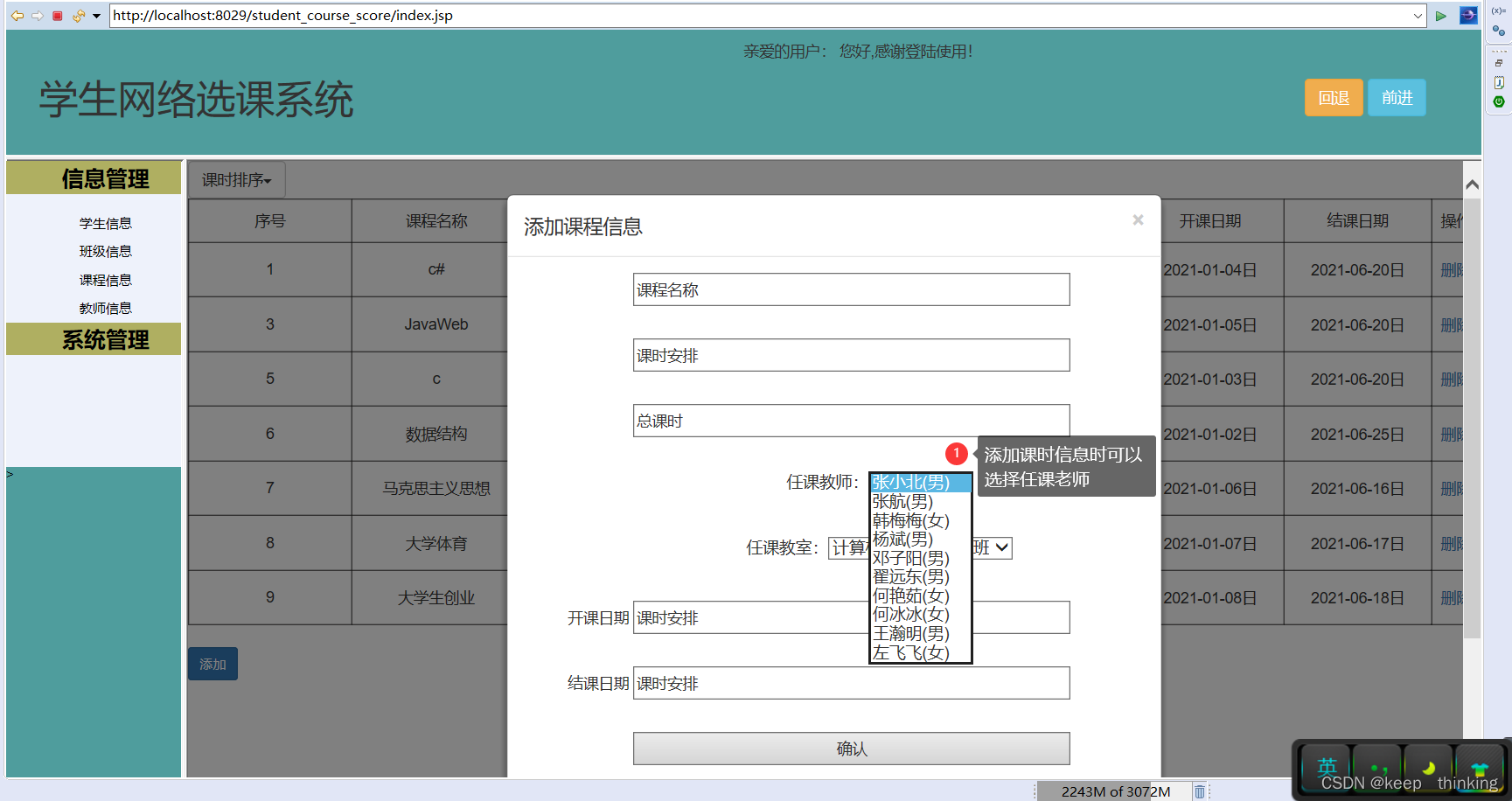Click the moon icon in IME toolbar

tap(1429, 767)
